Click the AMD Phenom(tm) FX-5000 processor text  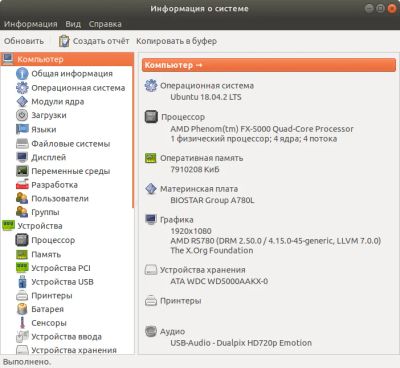tap(262, 129)
